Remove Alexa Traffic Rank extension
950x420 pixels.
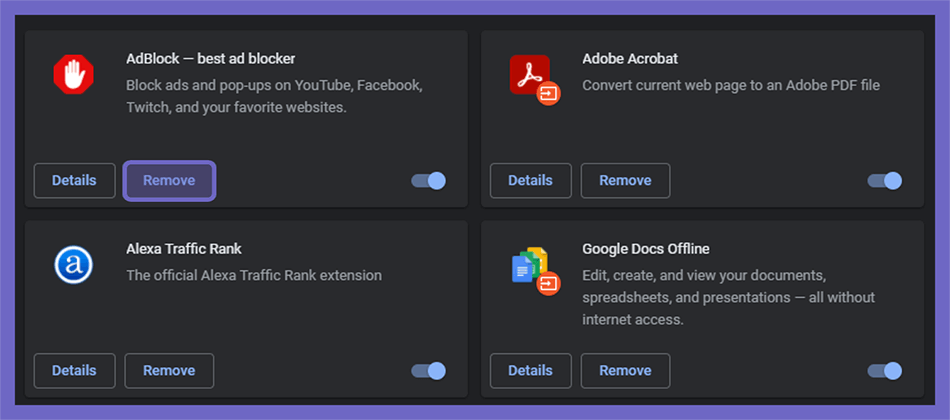(x=169, y=370)
